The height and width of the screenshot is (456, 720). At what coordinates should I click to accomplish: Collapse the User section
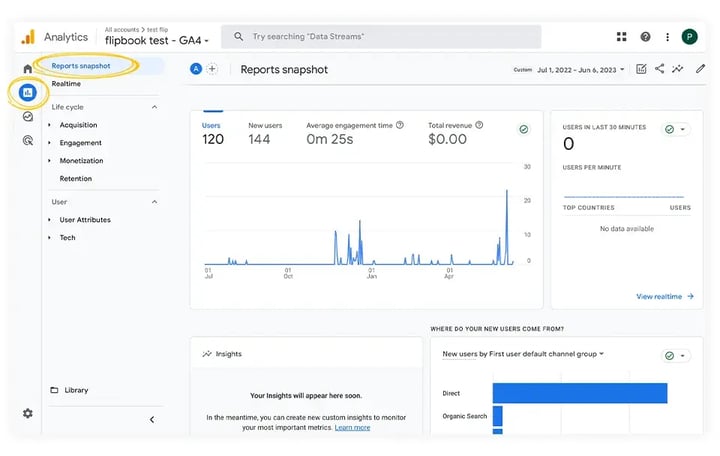(154, 202)
